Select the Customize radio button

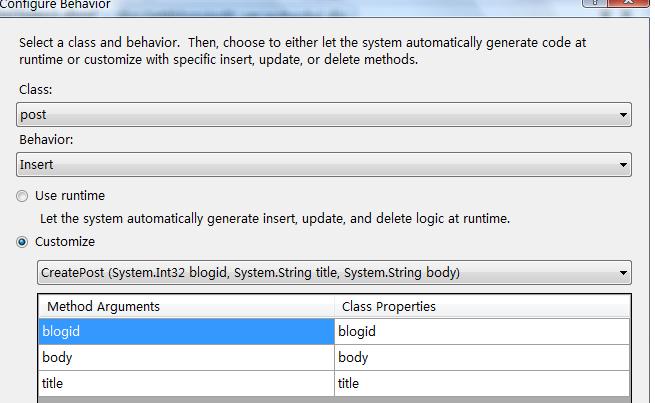click(x=22, y=242)
